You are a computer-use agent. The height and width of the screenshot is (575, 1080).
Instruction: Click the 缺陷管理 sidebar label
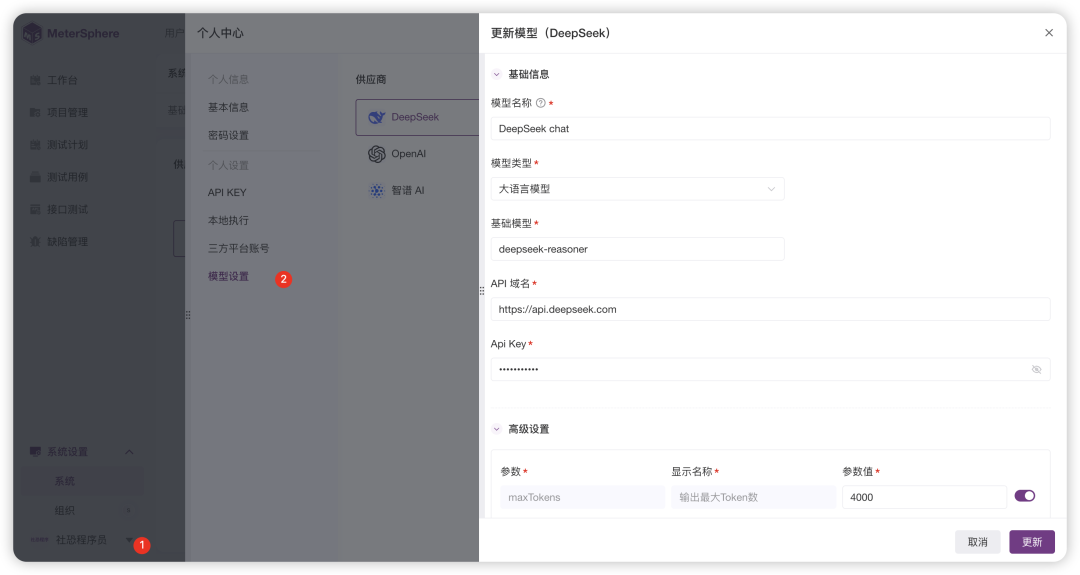pyautogui.click(x=68, y=242)
